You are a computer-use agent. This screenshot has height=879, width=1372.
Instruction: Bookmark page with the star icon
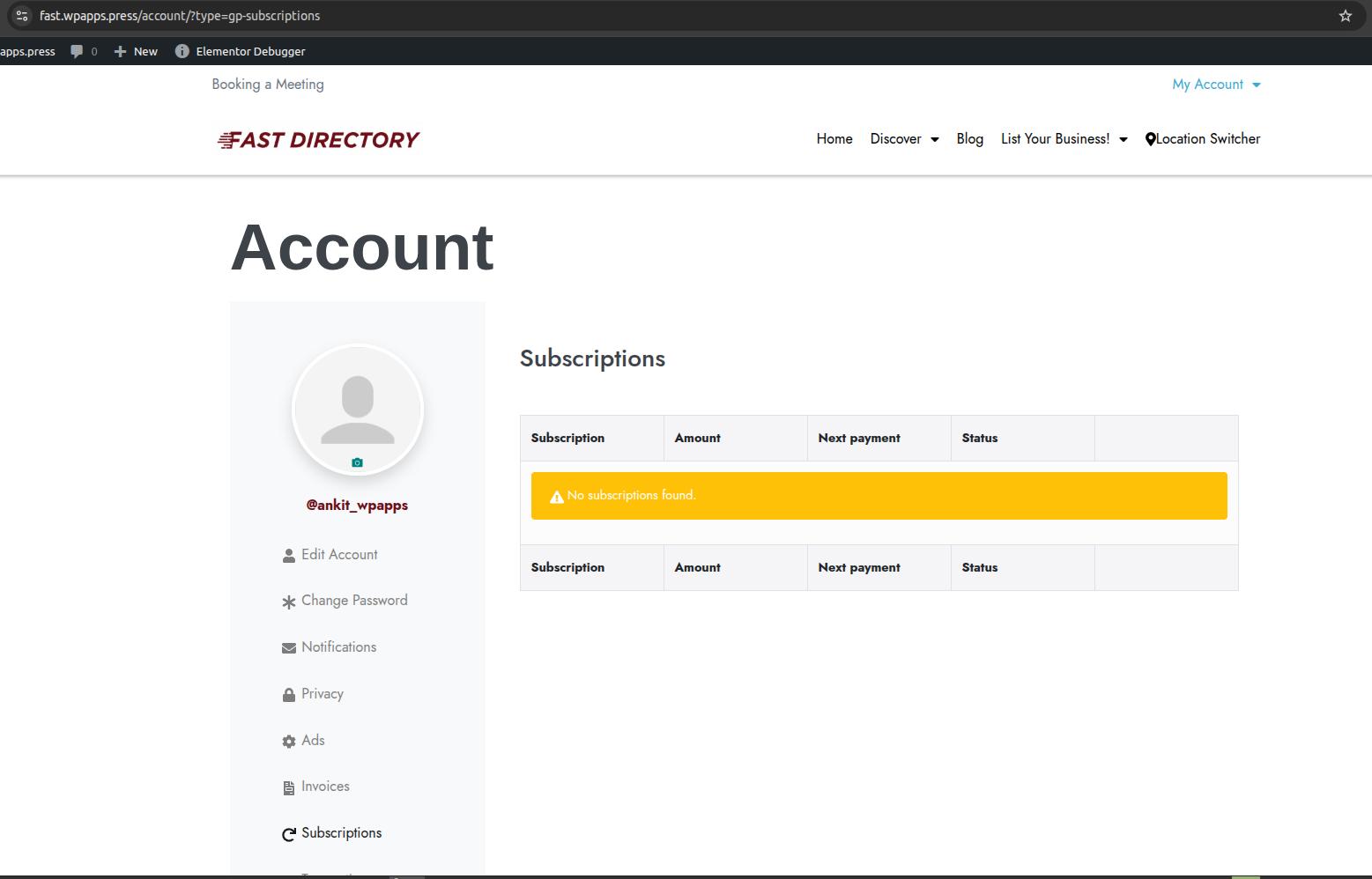(x=1345, y=16)
